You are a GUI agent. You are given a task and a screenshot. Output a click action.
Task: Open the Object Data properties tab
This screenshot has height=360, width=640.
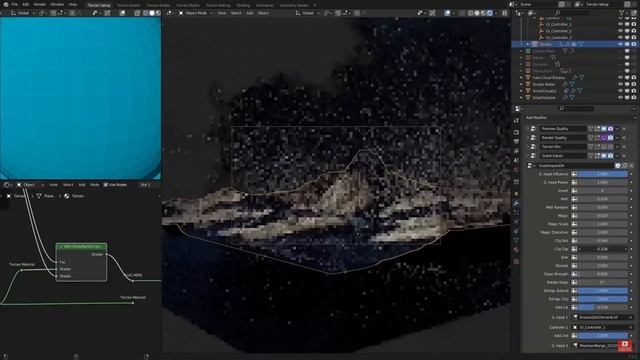[516, 240]
